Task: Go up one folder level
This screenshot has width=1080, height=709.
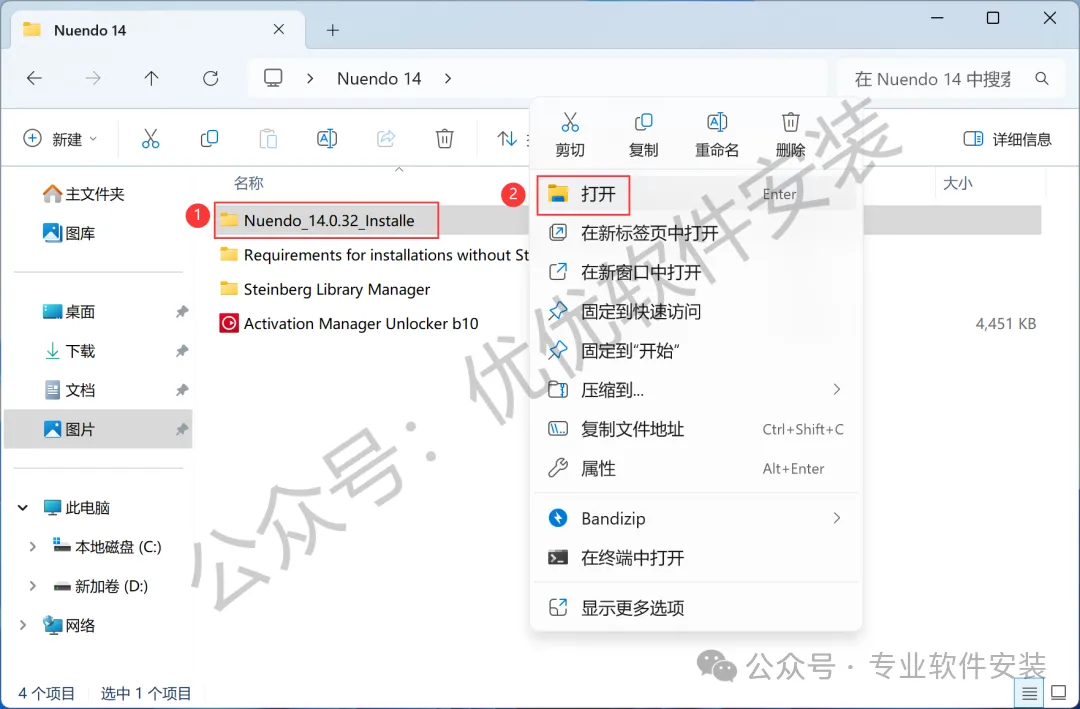Action: (152, 79)
